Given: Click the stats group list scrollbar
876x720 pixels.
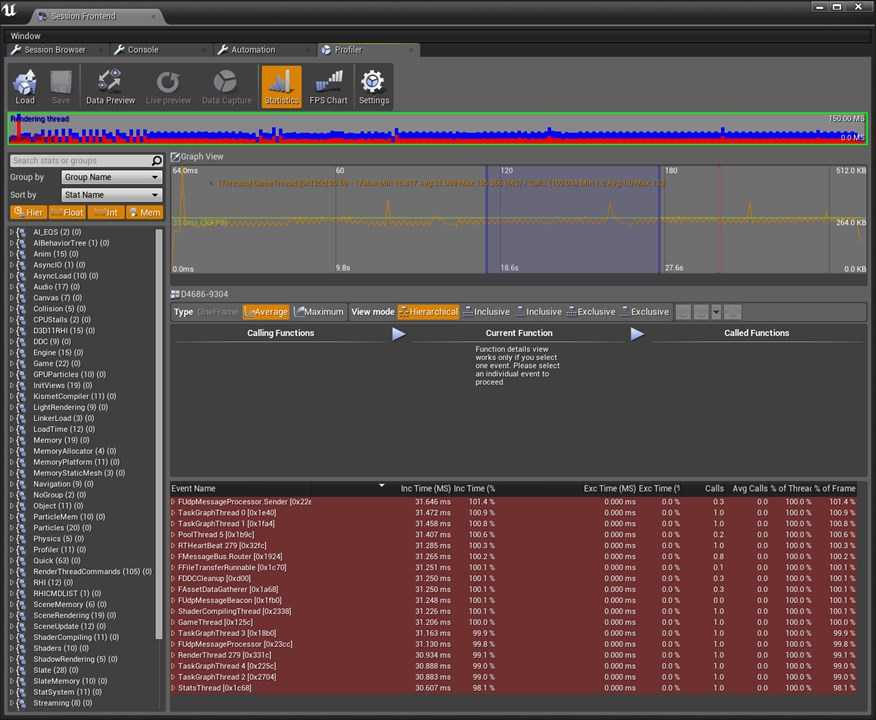Looking at the screenshot, I should click(x=159, y=433).
